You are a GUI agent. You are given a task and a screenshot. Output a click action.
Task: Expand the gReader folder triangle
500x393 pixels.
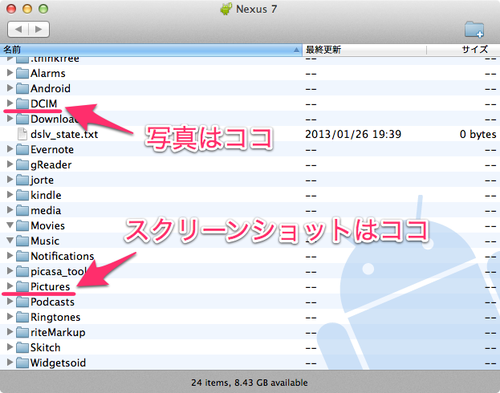coord(10,164)
